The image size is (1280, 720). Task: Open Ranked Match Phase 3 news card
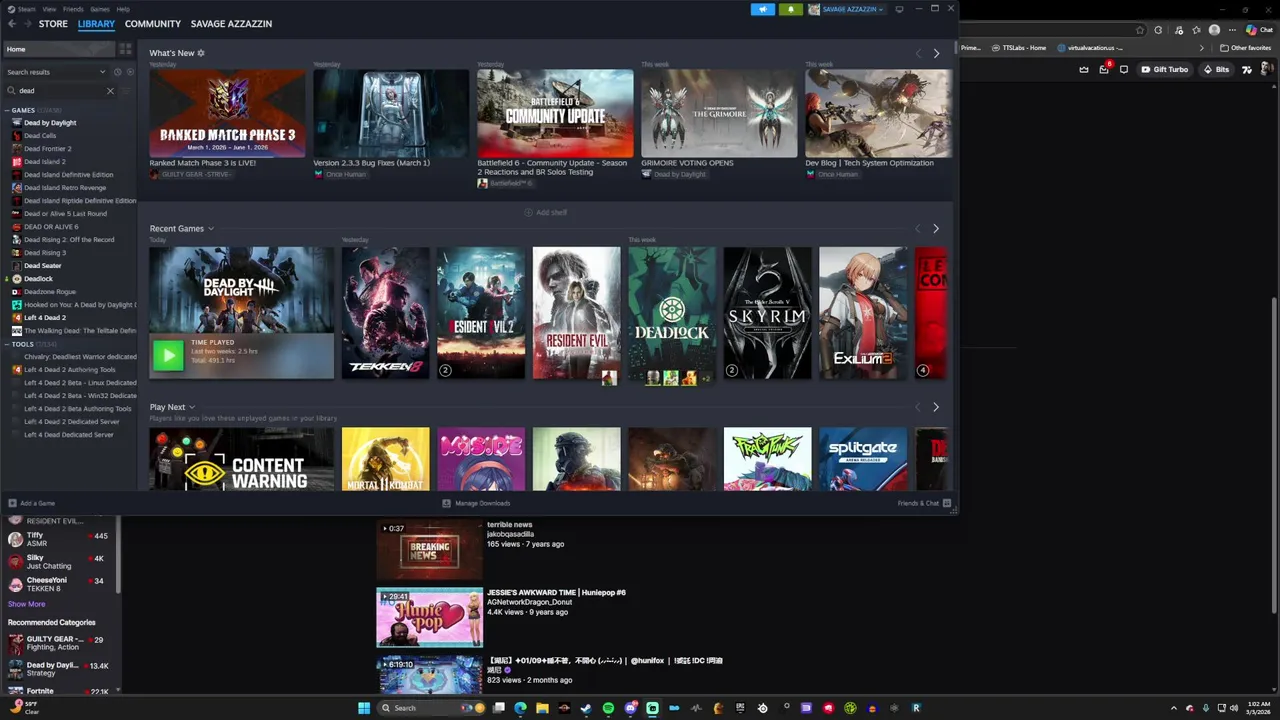tap(227, 113)
